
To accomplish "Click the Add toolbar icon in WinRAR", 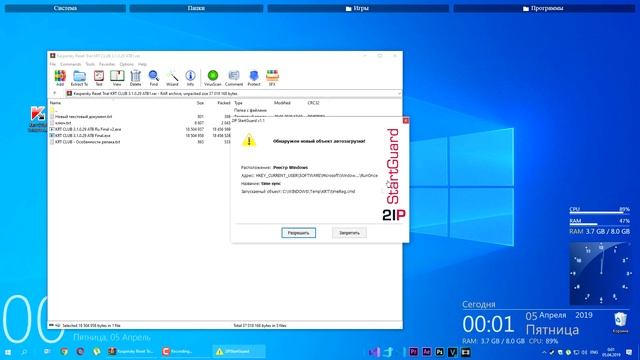I will (60, 78).
